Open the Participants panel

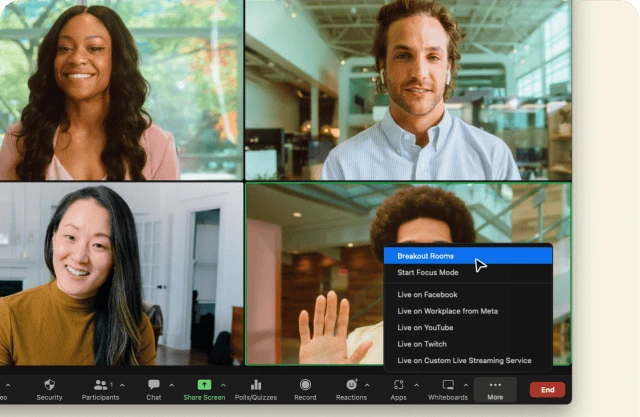point(100,385)
